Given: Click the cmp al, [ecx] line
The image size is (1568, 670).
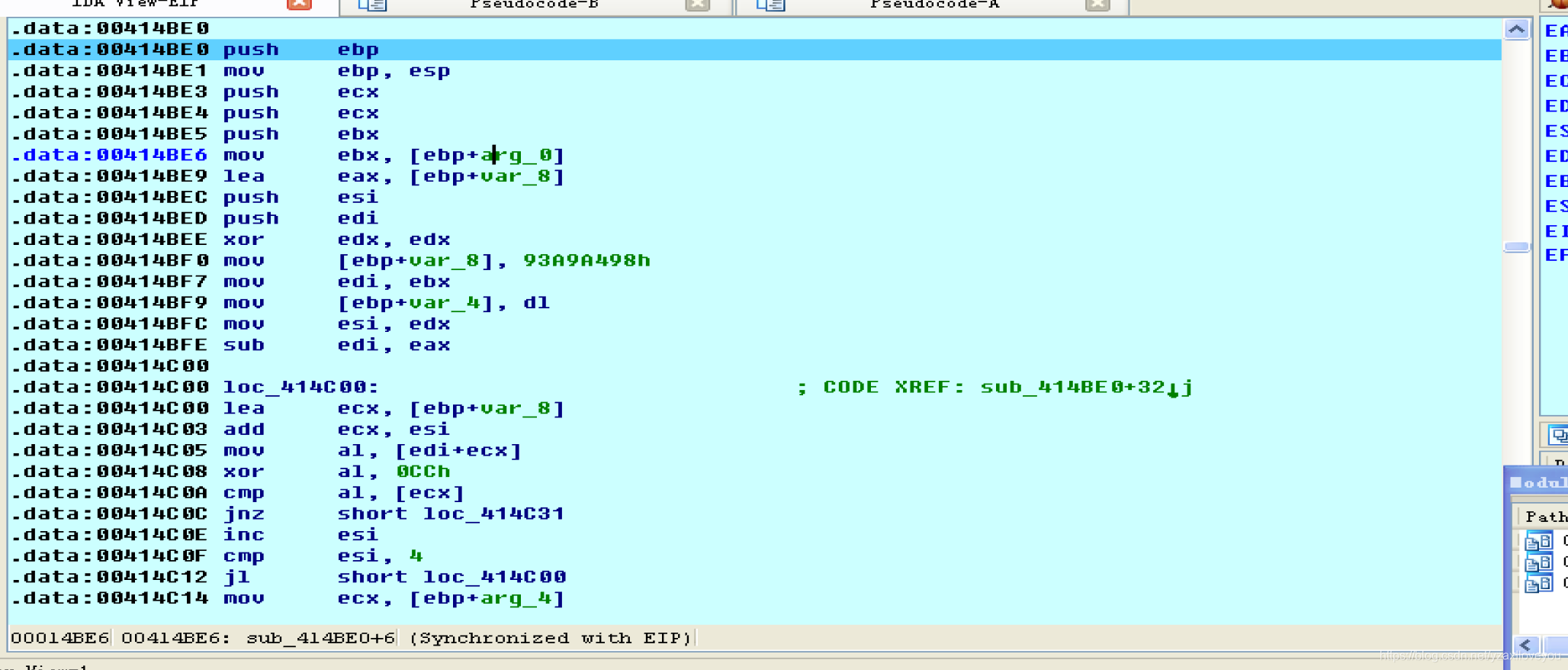Looking at the screenshot, I should pyautogui.click(x=754, y=493).
